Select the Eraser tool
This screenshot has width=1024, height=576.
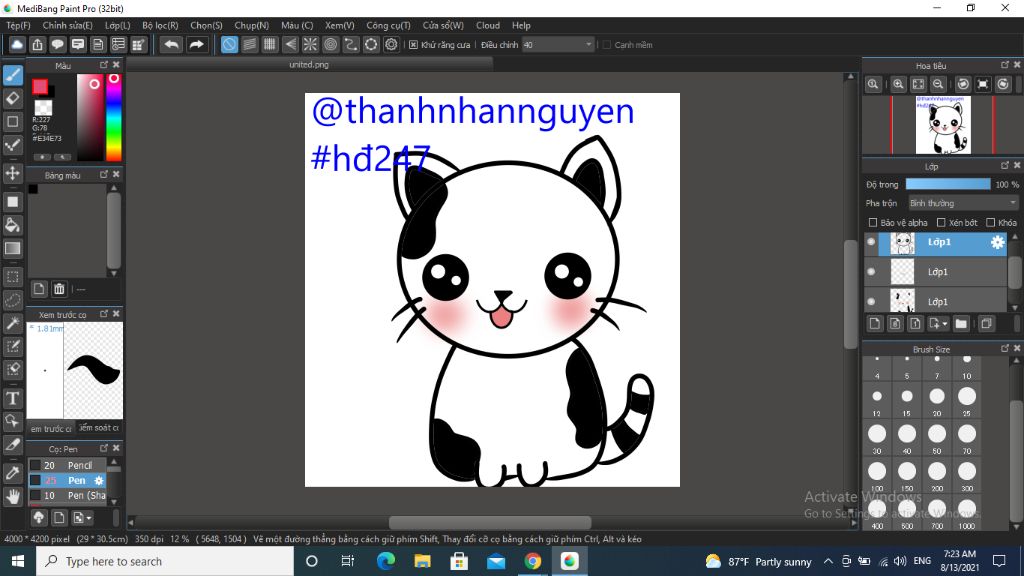click(12, 99)
